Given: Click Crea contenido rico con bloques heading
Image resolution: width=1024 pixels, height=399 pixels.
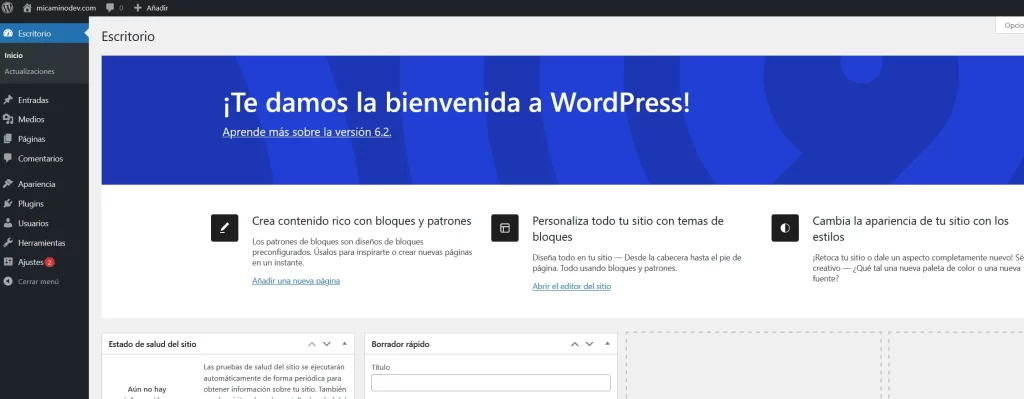Looking at the screenshot, I should click(362, 221).
